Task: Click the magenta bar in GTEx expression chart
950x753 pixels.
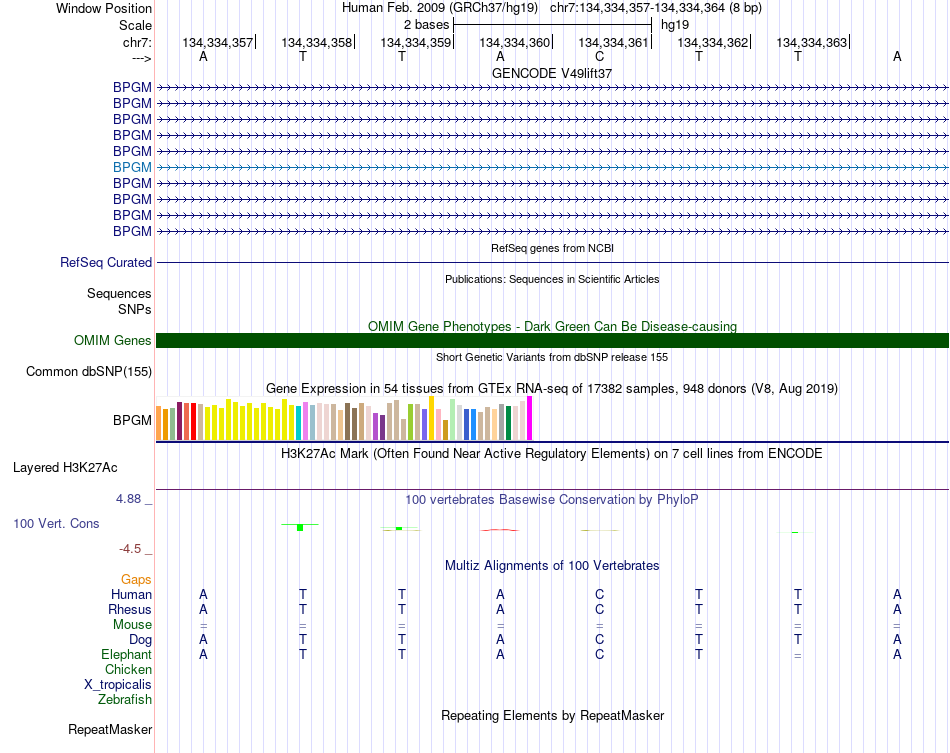Action: point(530,418)
